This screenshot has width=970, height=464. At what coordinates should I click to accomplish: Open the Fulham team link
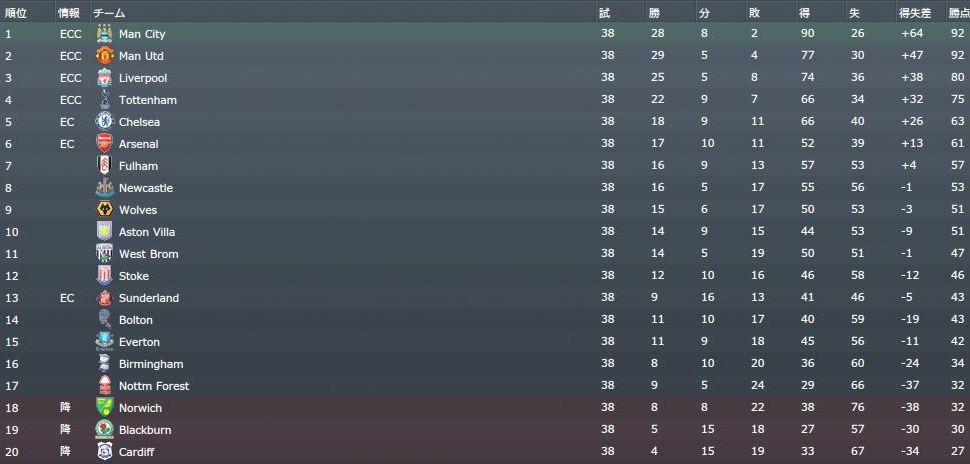(138, 166)
